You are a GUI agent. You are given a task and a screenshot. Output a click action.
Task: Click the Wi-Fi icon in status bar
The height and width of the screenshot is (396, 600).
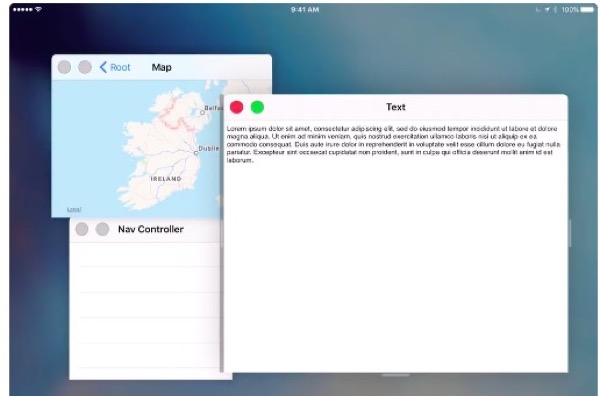[x=38, y=9]
